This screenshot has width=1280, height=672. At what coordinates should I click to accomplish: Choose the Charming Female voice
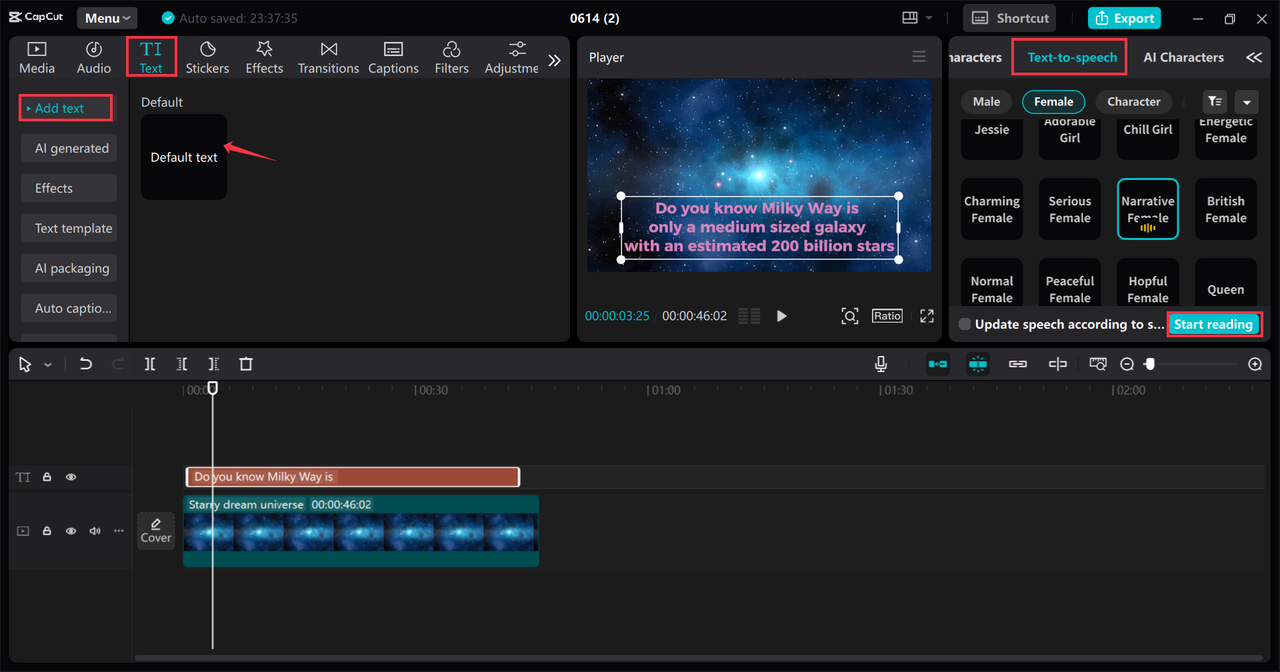coord(992,209)
